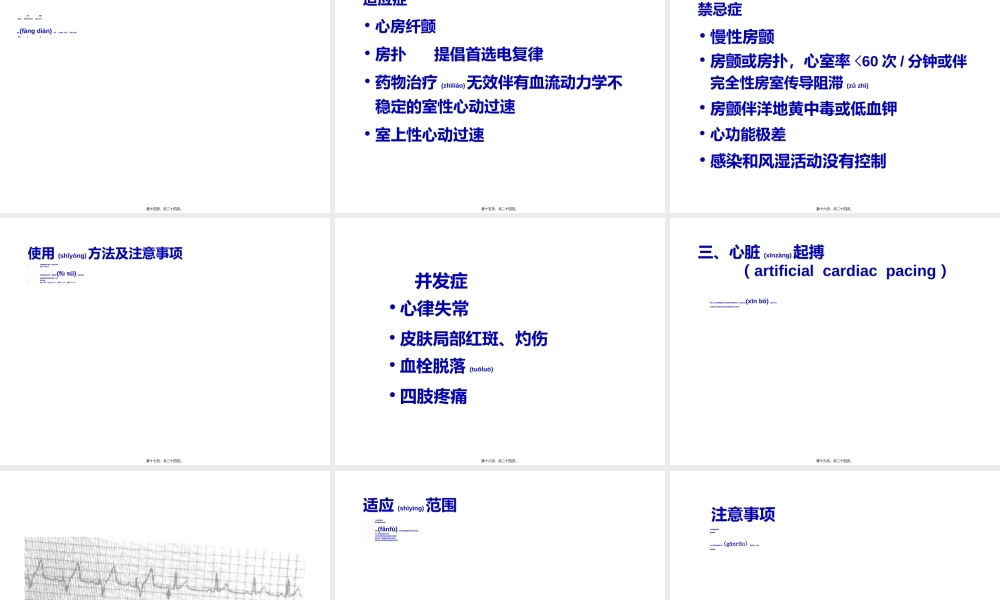This screenshot has width=1000, height=600.
Task: Select the slide with the 心房纤颤 bullet
Action: (499, 106)
